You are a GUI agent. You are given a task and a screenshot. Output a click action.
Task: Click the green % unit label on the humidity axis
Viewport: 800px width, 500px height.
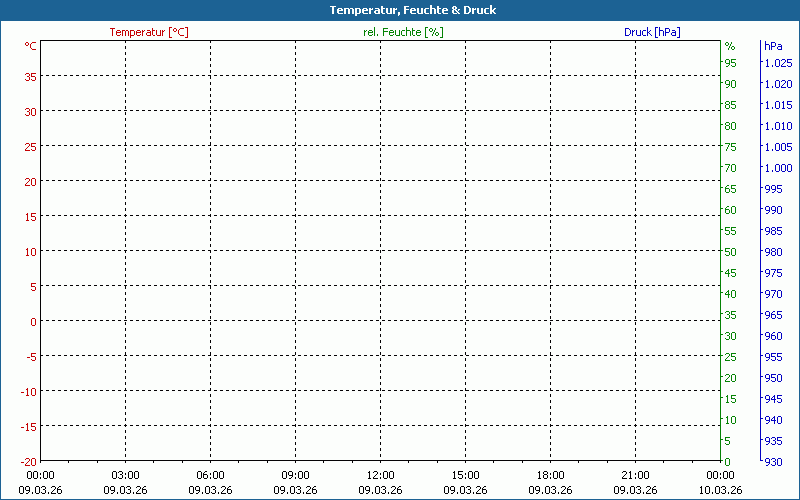730,46
